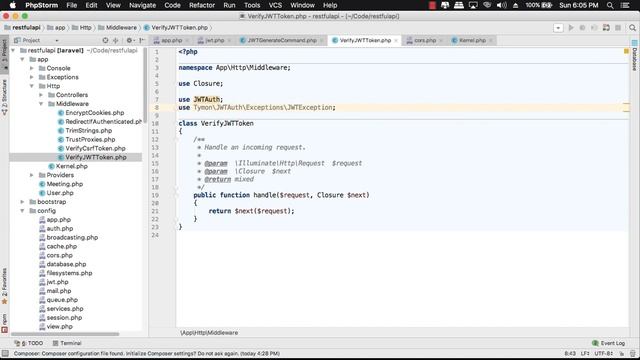Viewport: 640px width, 360px height.
Task: Select TrimStrings.php in the tree
Action: pos(88,131)
